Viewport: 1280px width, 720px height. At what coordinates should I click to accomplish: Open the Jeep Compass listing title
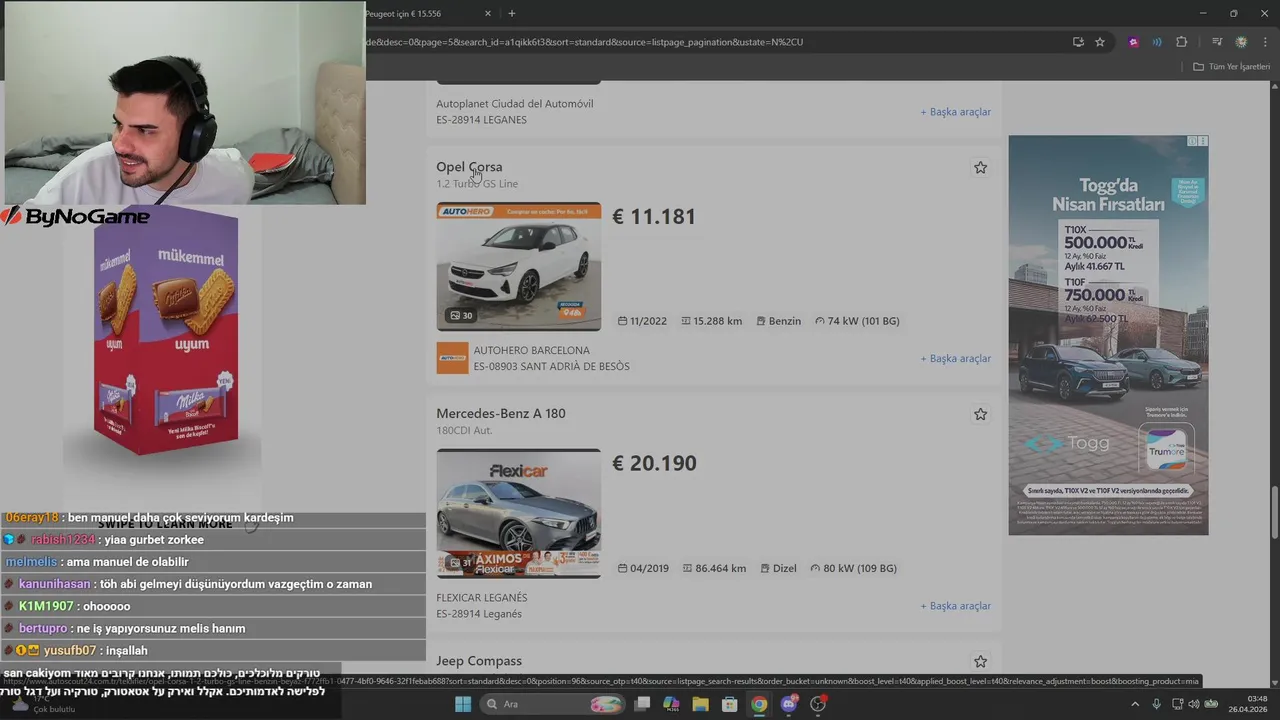coord(479,661)
